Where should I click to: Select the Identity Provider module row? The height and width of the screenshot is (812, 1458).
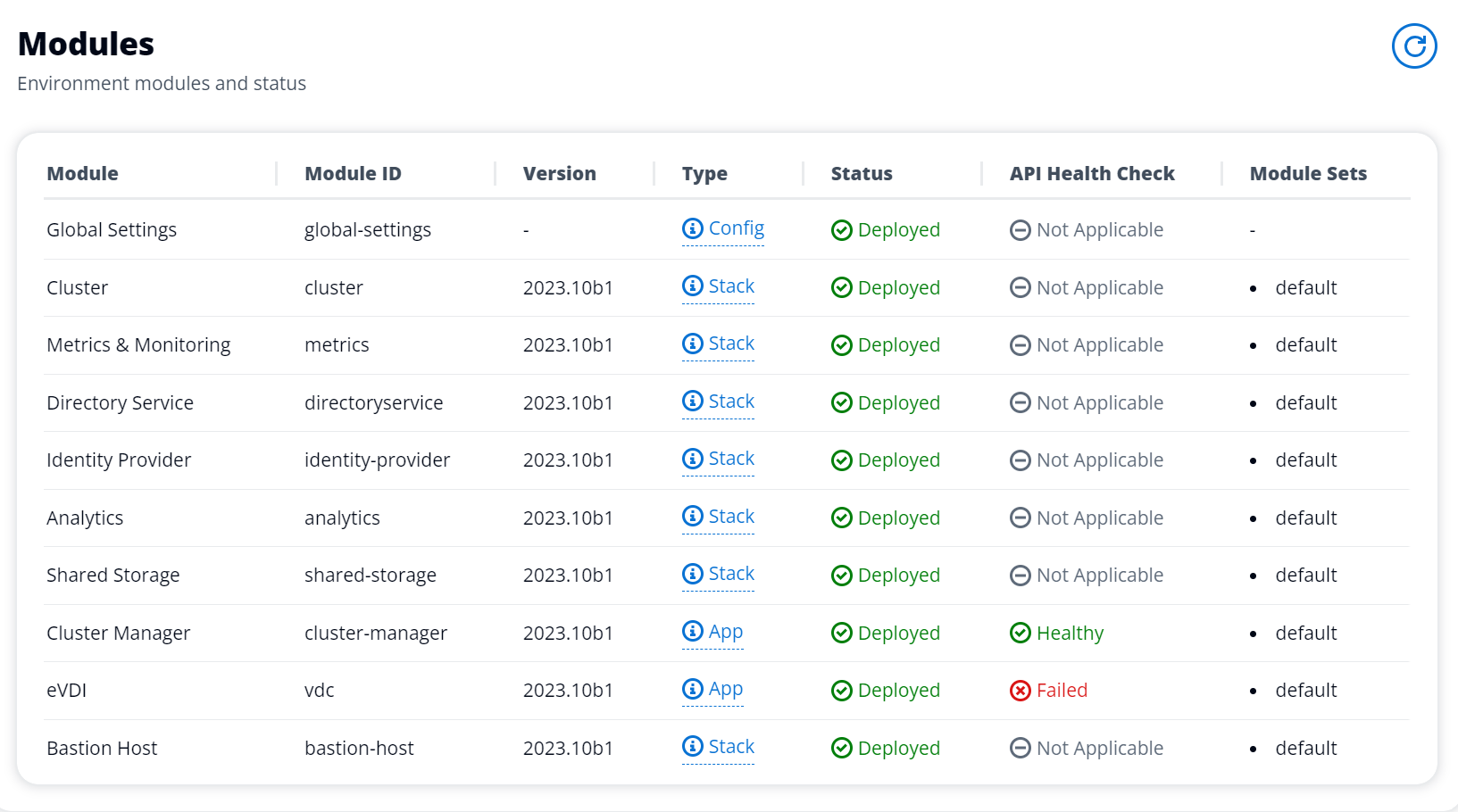click(727, 460)
